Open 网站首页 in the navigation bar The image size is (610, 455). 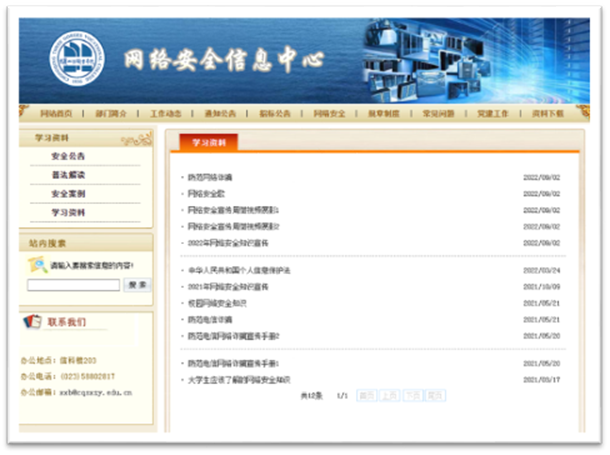click(56, 114)
